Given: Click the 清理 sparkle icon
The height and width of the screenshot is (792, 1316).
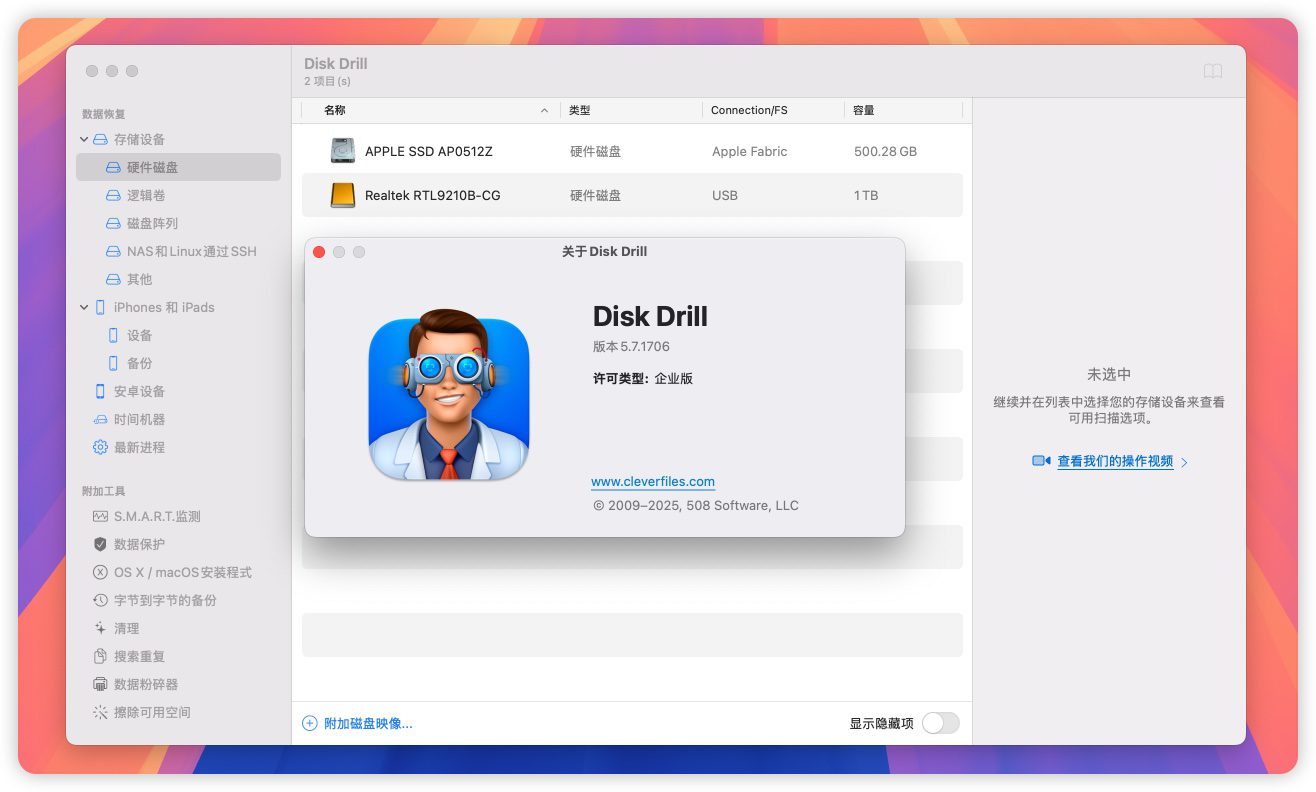Looking at the screenshot, I should (100, 628).
